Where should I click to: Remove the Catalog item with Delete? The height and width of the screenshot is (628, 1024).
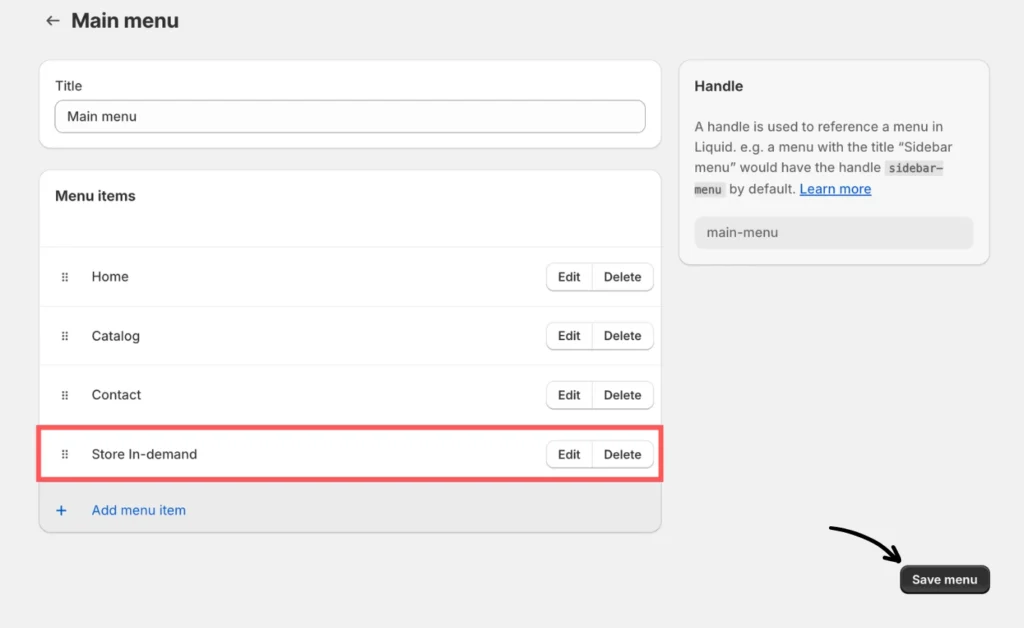tap(622, 336)
